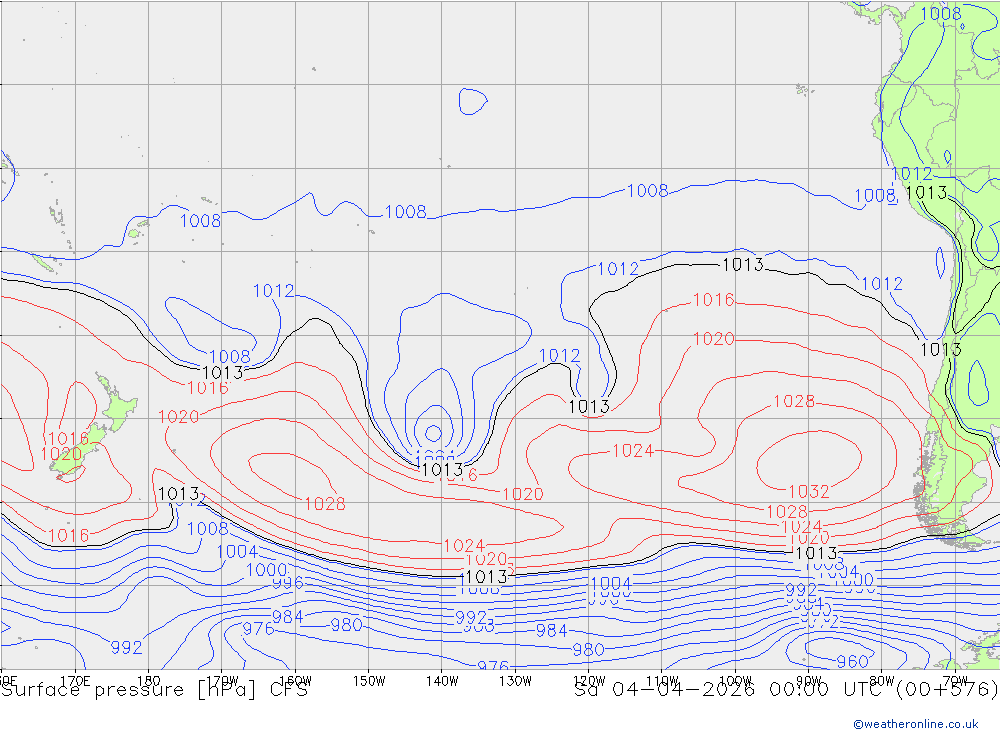The image size is (1000, 733).
Task: Select the 996 isobar label
Action: tap(288, 582)
